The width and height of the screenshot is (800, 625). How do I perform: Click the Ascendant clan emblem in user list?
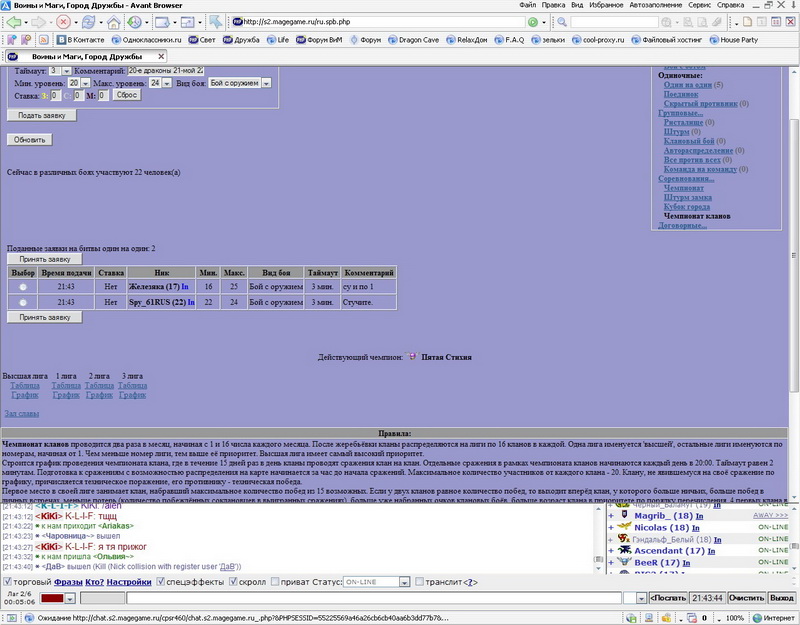tap(624, 550)
